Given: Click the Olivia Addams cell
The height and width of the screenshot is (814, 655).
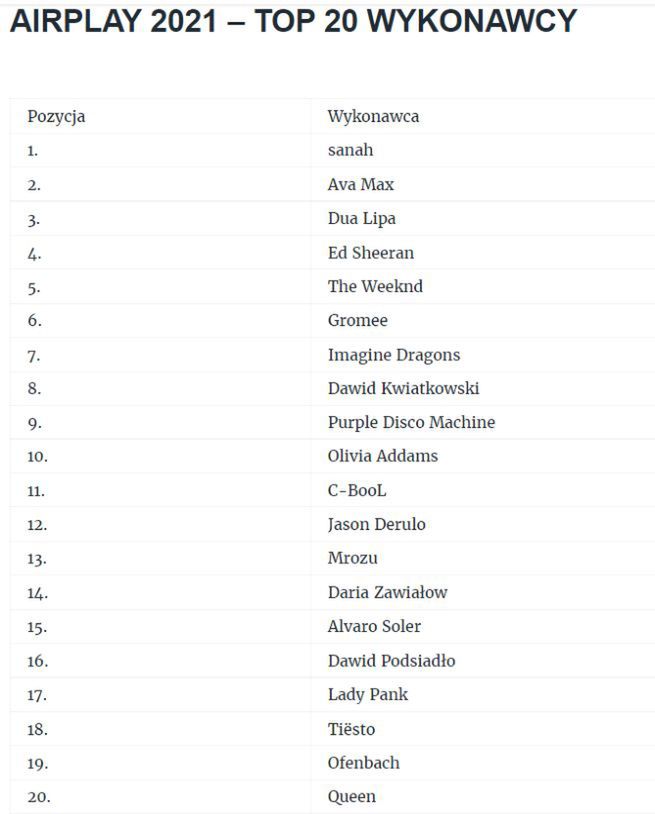Looking at the screenshot, I should [x=382, y=456].
